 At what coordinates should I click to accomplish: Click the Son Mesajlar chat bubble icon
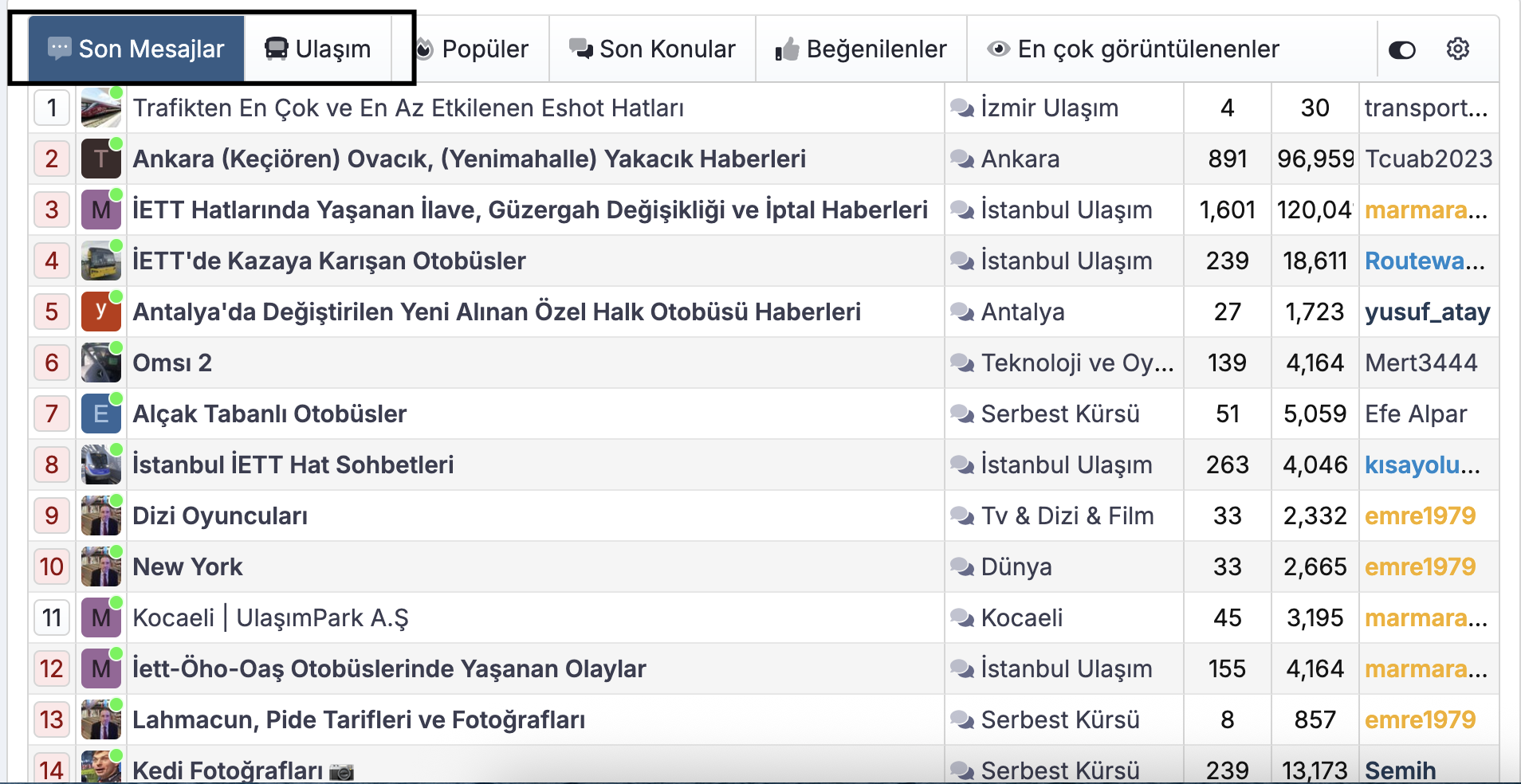[x=60, y=49]
